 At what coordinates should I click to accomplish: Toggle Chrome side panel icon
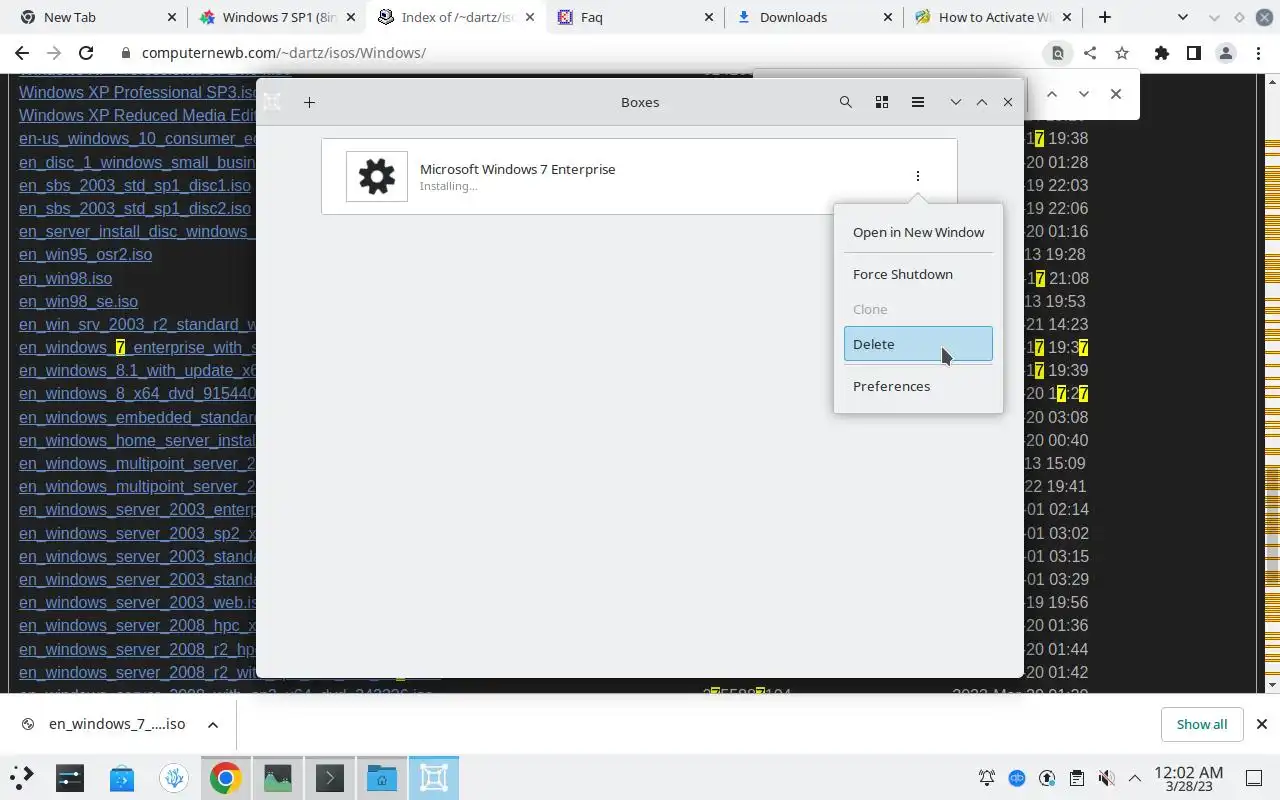(1193, 53)
